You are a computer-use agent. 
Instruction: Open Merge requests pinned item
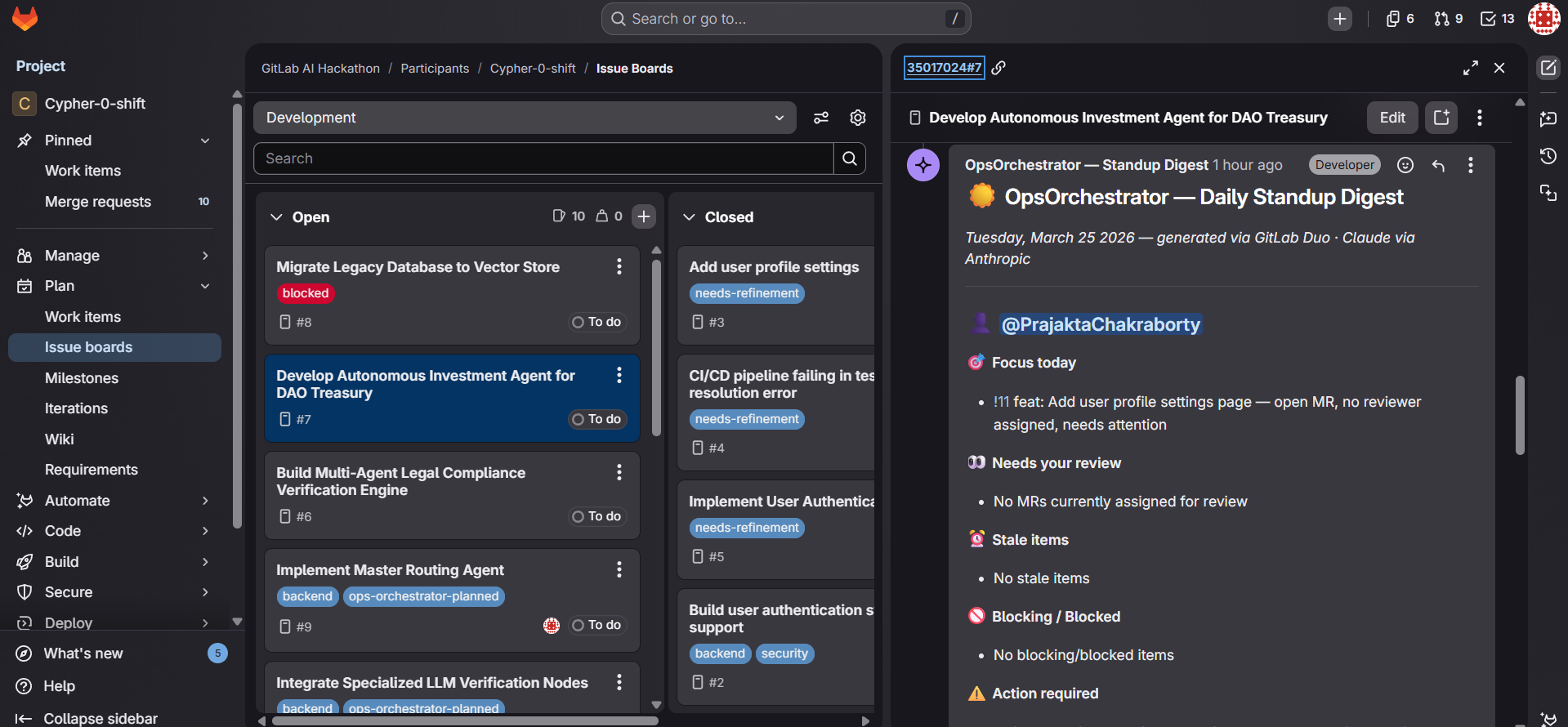[114, 202]
